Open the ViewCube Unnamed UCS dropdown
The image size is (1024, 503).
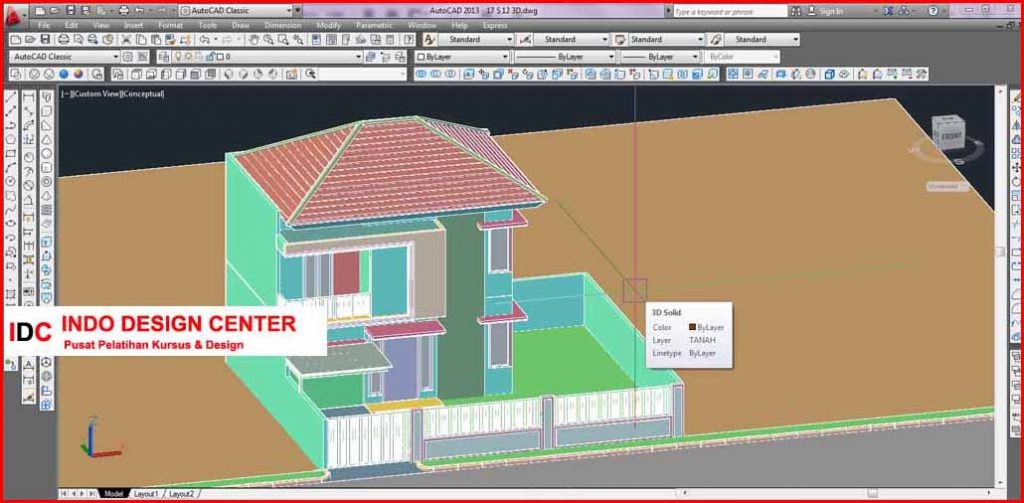946,186
